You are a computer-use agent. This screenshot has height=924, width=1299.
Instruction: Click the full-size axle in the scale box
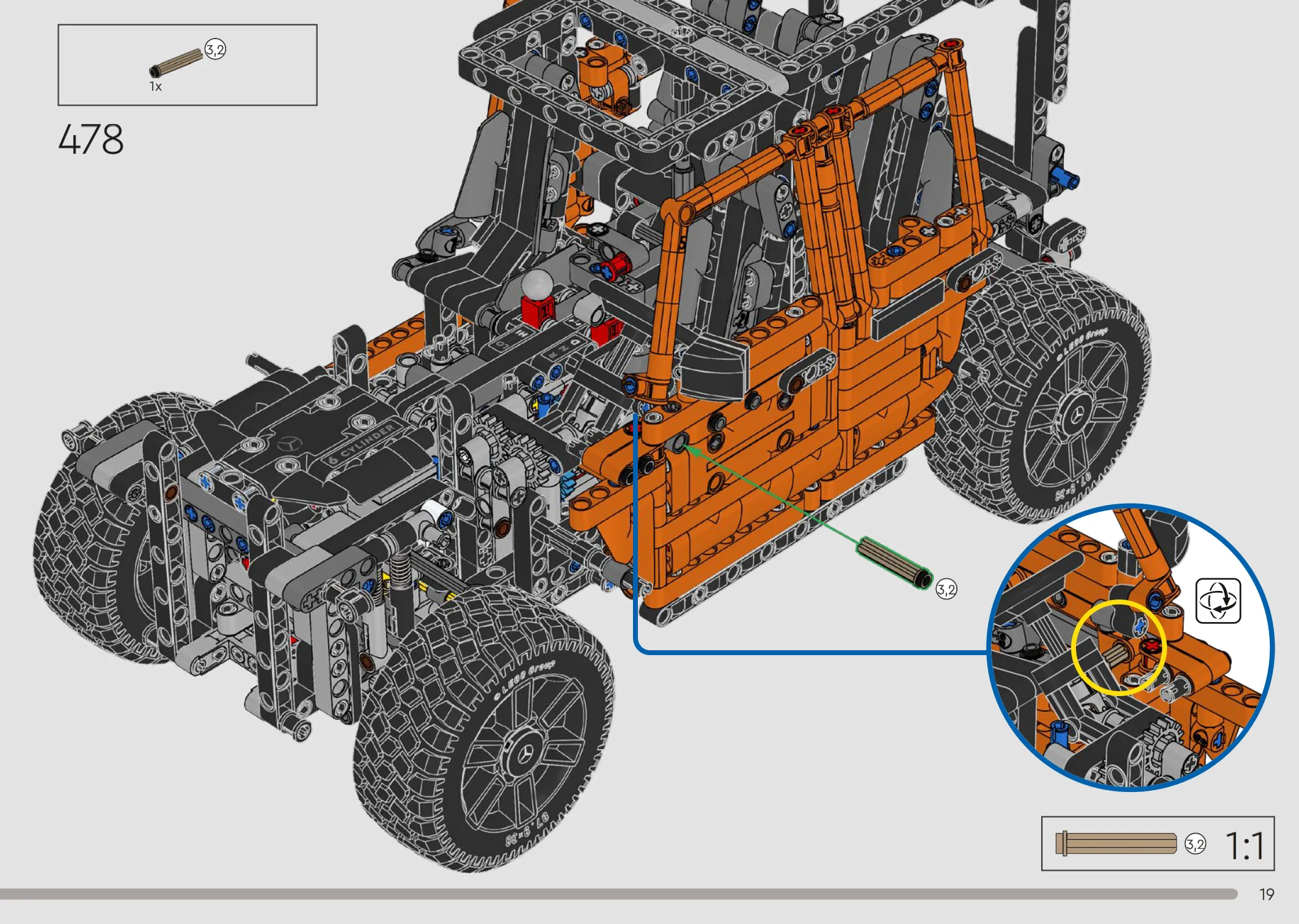point(1116,844)
